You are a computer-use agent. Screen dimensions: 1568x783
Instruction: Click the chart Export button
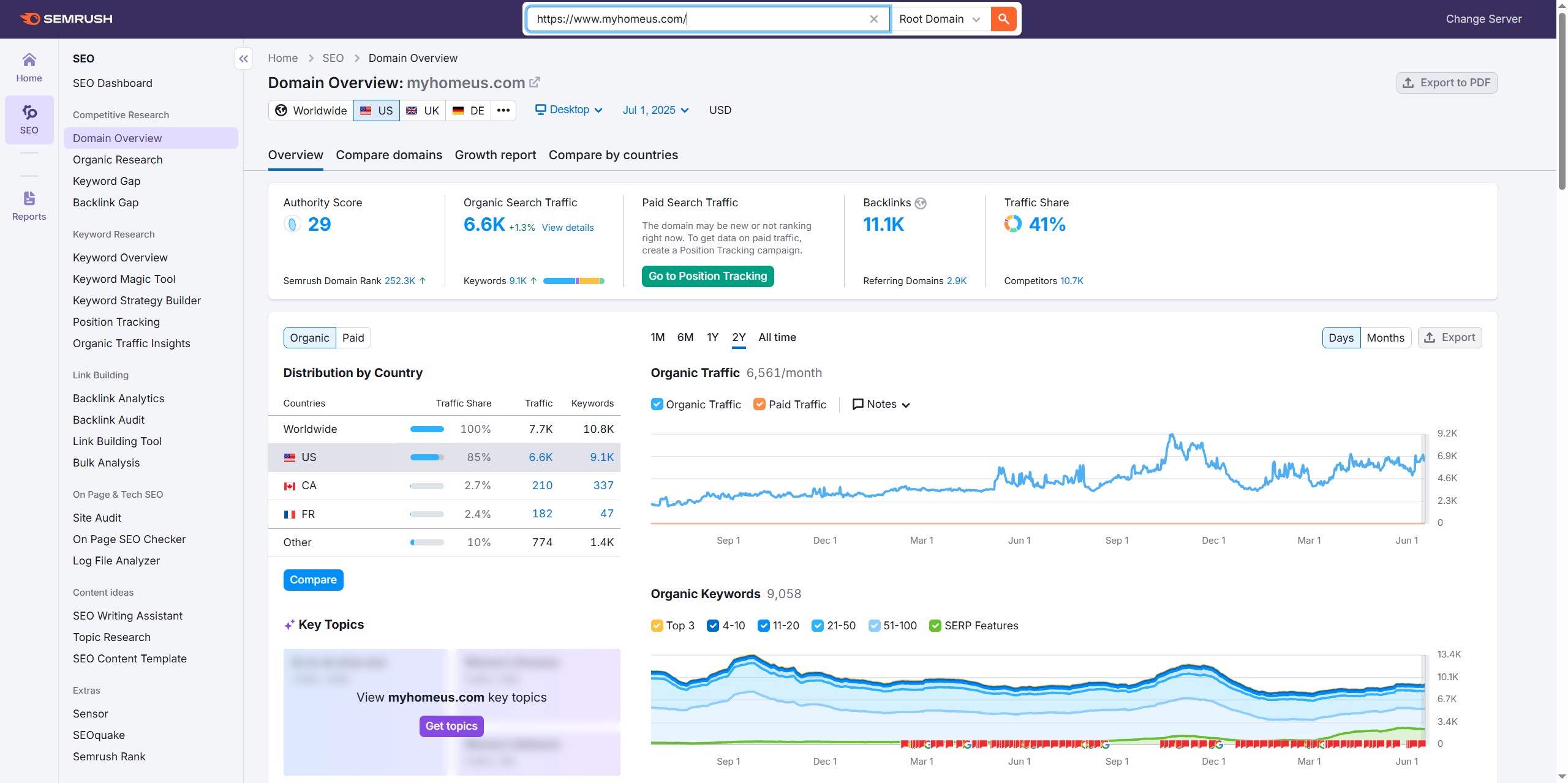coord(1450,337)
